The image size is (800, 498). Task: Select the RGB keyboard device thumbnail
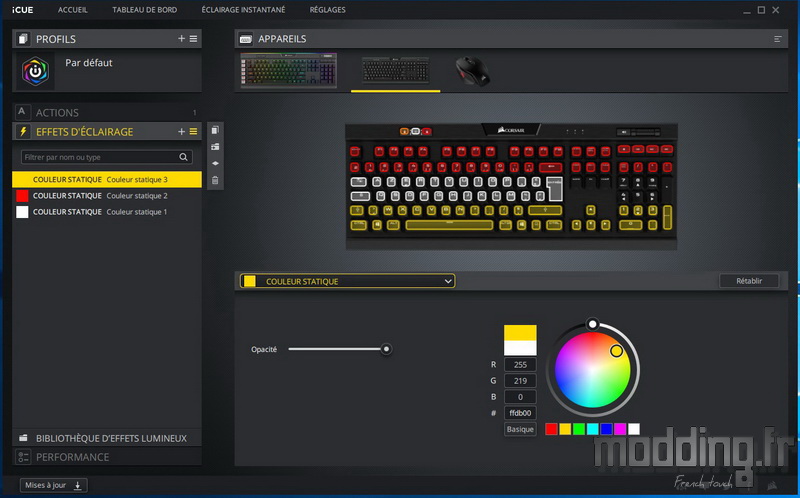[288, 70]
